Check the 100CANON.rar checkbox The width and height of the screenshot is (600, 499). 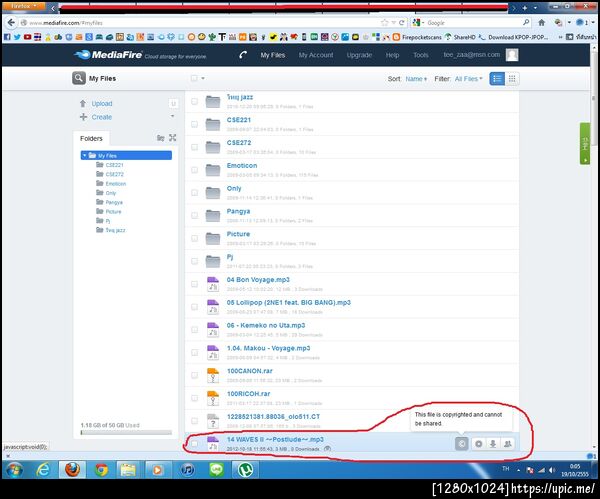194,375
